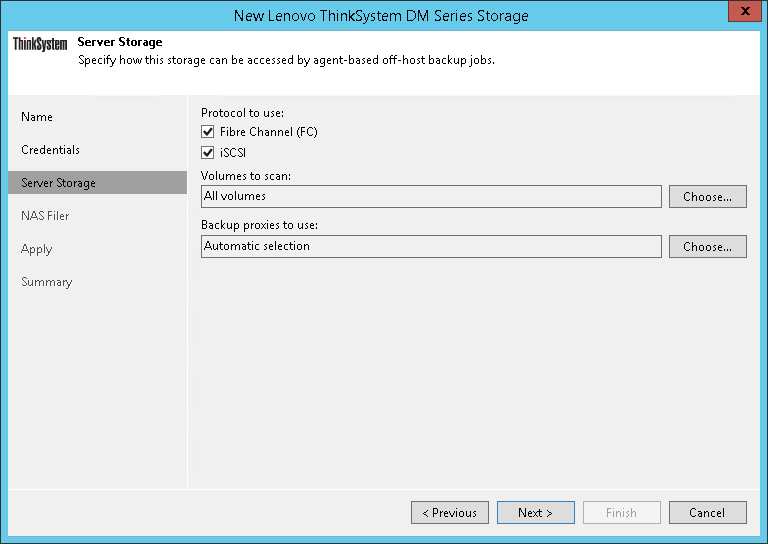Viewport: 768px width, 544px height.
Task: Click the Server Storage heading text
Action: point(120,42)
